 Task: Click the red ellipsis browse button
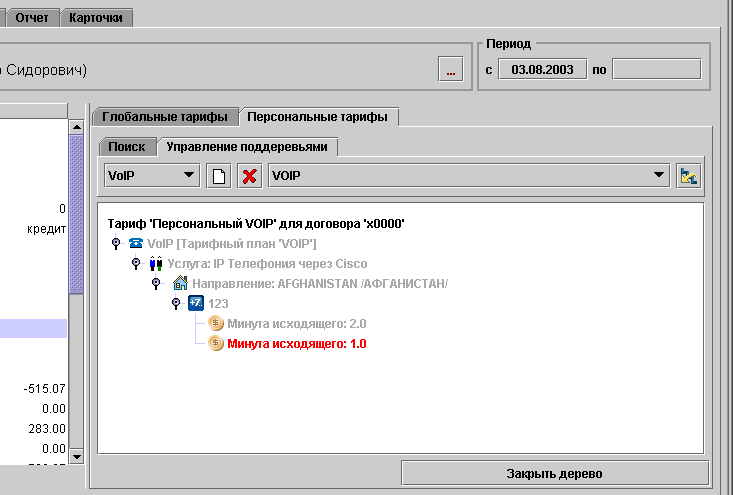(x=451, y=70)
